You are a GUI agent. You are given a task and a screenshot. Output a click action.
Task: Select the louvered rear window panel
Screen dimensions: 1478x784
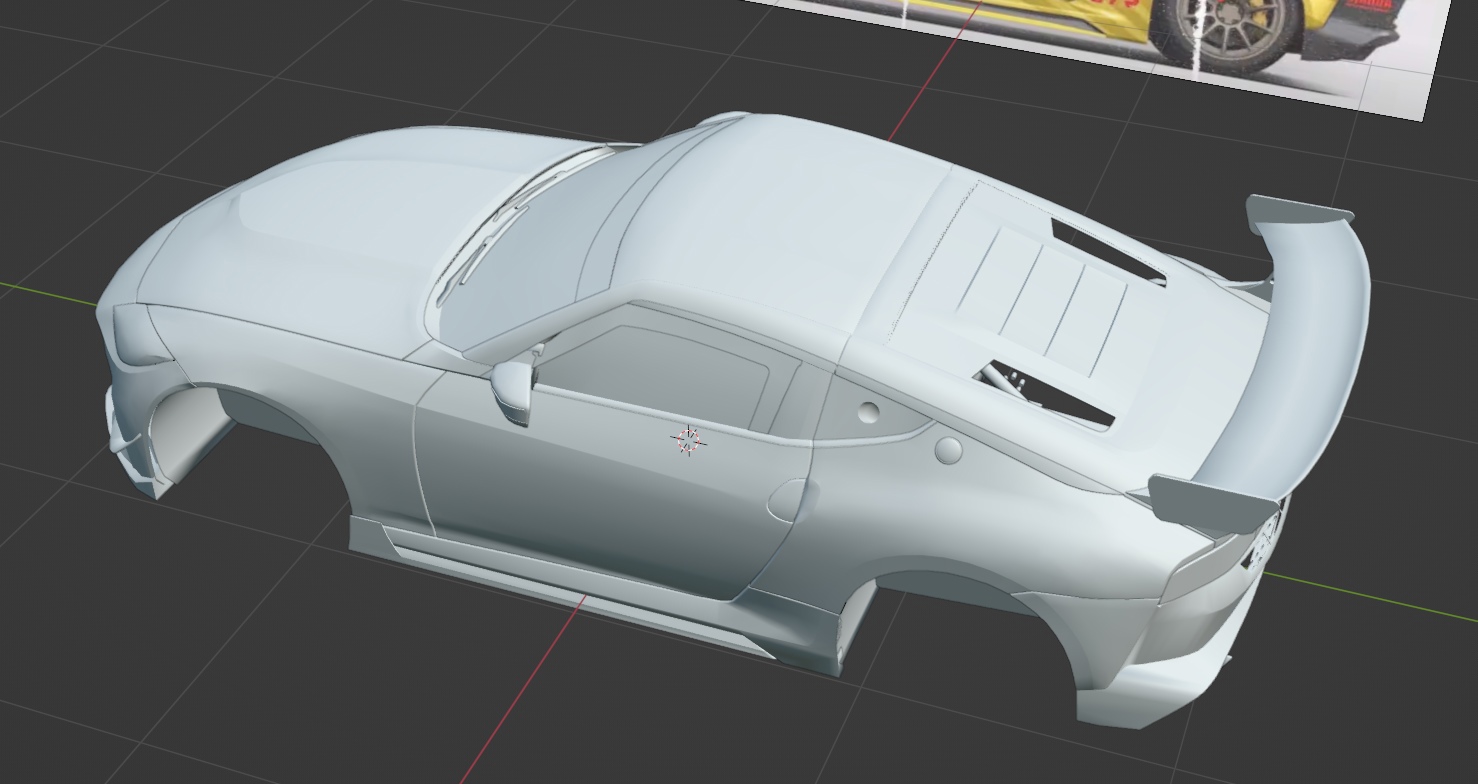coord(1040,301)
